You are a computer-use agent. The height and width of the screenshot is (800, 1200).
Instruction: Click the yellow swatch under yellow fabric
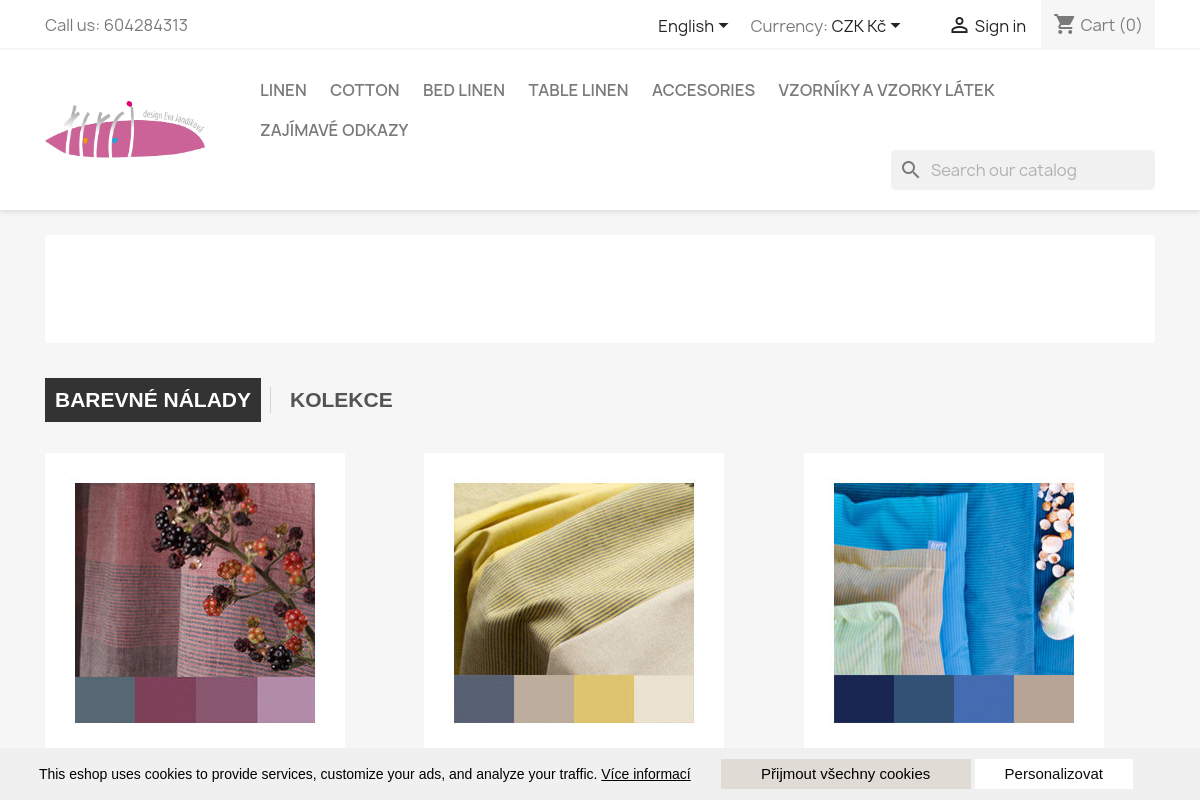604,699
